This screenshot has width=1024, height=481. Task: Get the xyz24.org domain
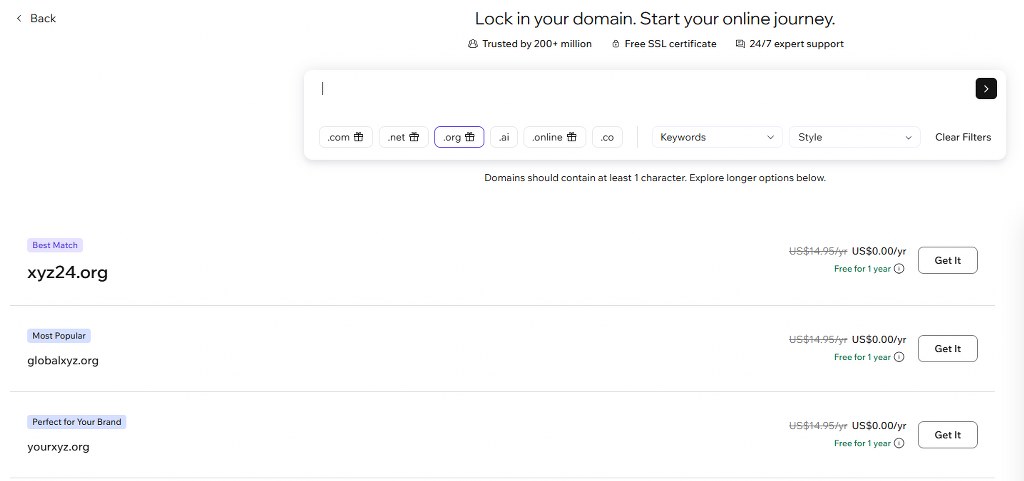click(948, 260)
